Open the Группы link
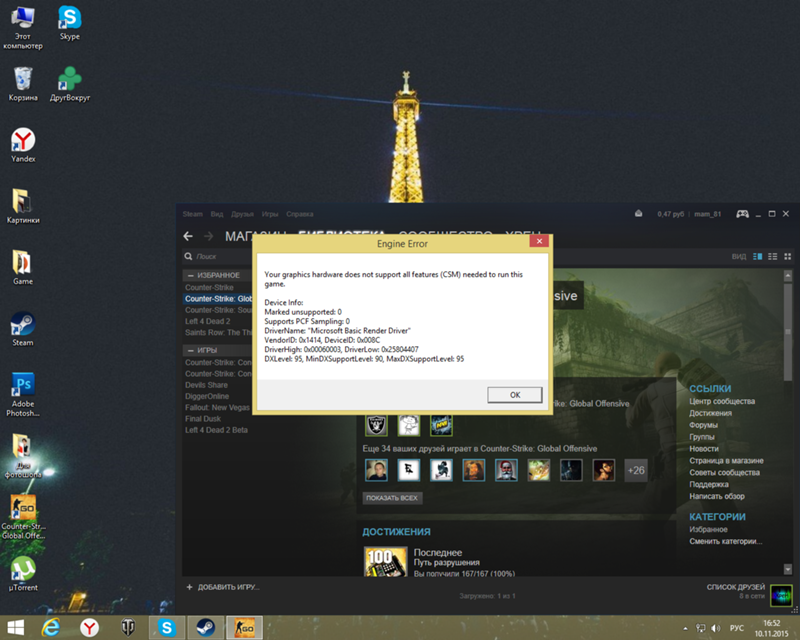This screenshot has width=800, height=640. [702, 437]
